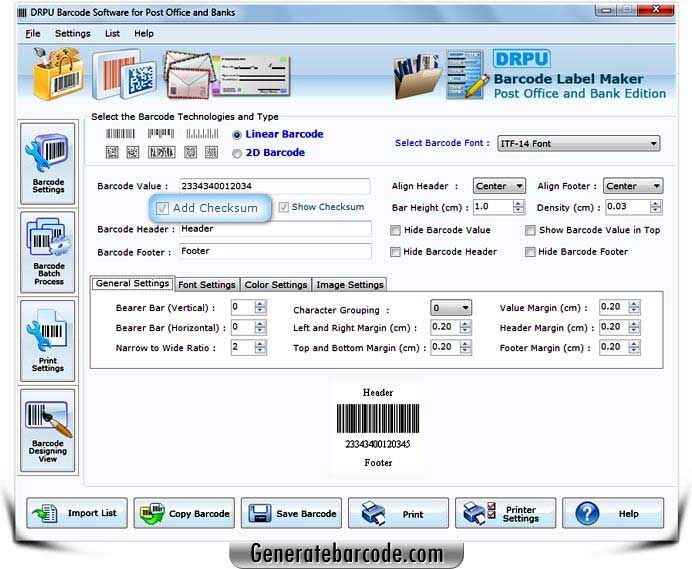
Task: Adjust Bar Height spinner arrows
Action: (x=519, y=207)
